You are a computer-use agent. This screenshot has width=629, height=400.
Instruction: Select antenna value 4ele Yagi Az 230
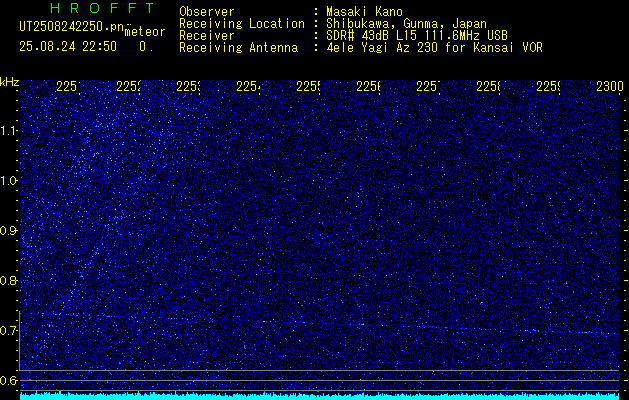pyautogui.click(x=383, y=48)
